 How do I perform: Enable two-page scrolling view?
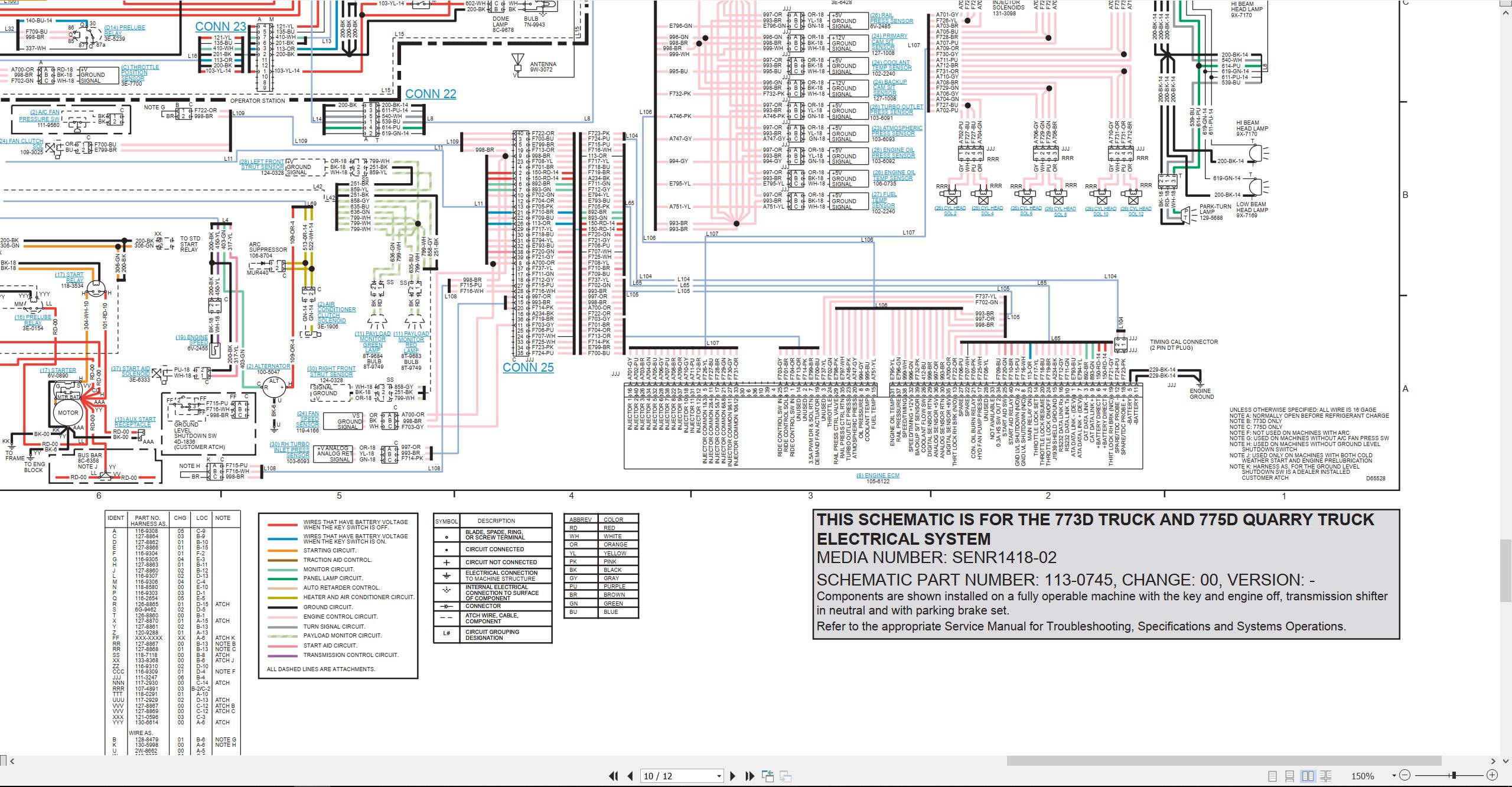[1325, 776]
